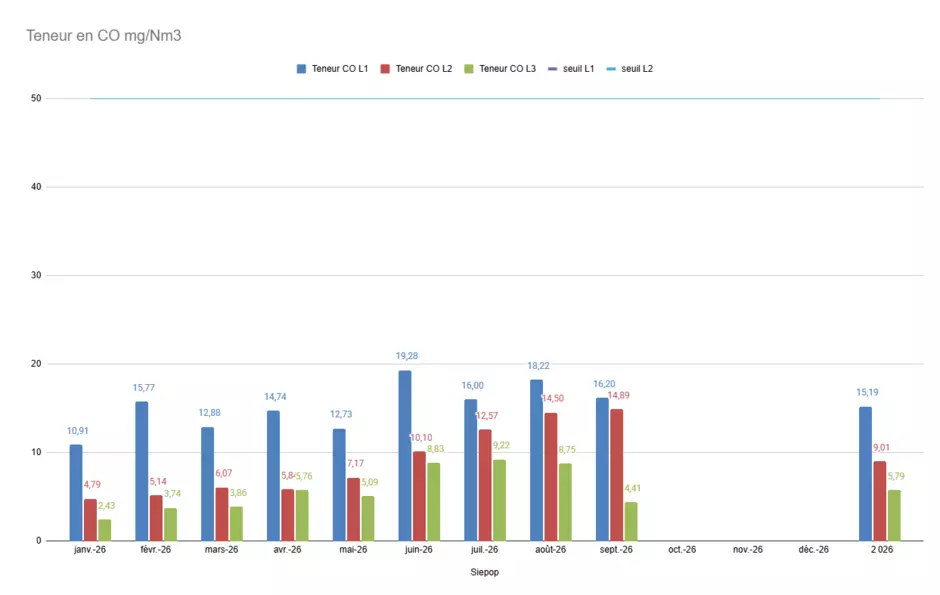Click the data label 4,41

tap(632, 488)
